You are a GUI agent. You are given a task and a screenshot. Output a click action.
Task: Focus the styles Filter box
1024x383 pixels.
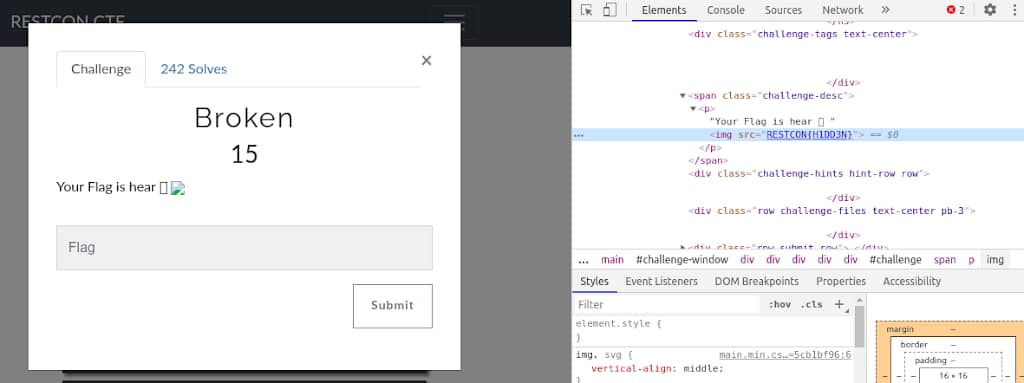[667, 305]
